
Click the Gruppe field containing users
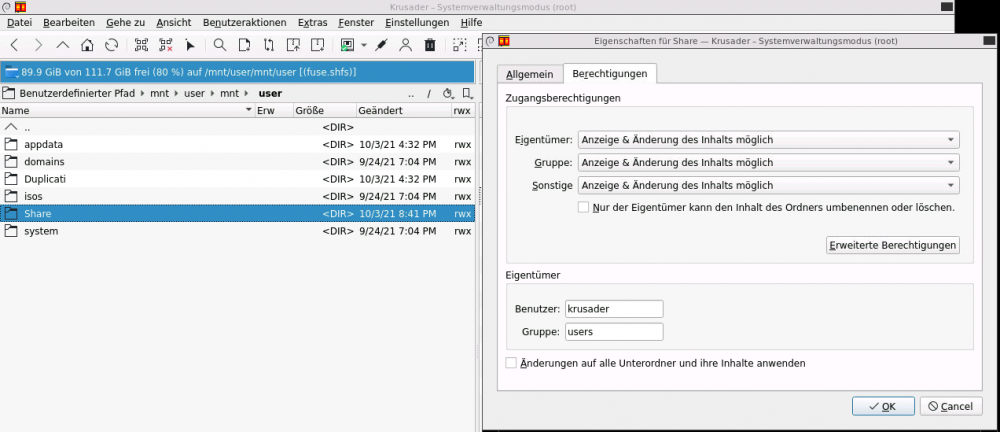coord(614,332)
